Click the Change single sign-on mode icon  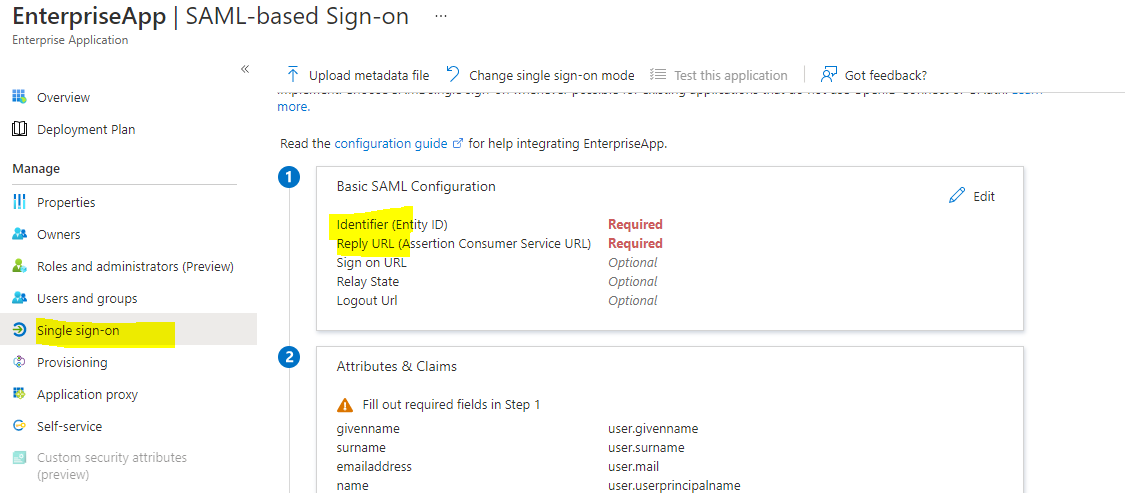click(453, 75)
